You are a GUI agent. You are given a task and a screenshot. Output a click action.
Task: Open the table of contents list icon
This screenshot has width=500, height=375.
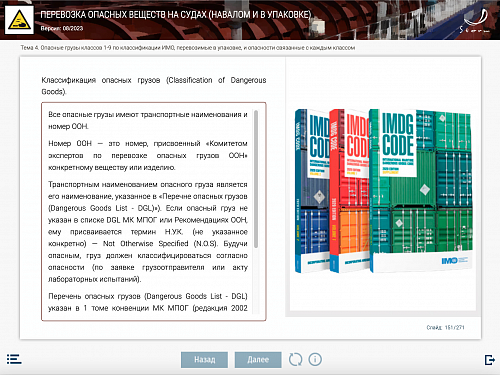14,359
